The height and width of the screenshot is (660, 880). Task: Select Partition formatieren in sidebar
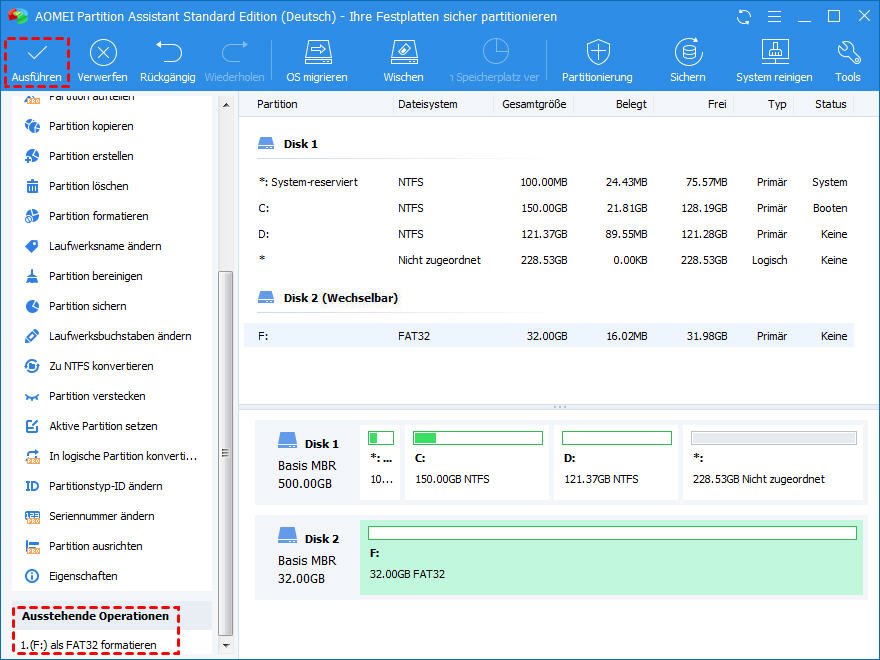tap(98, 216)
